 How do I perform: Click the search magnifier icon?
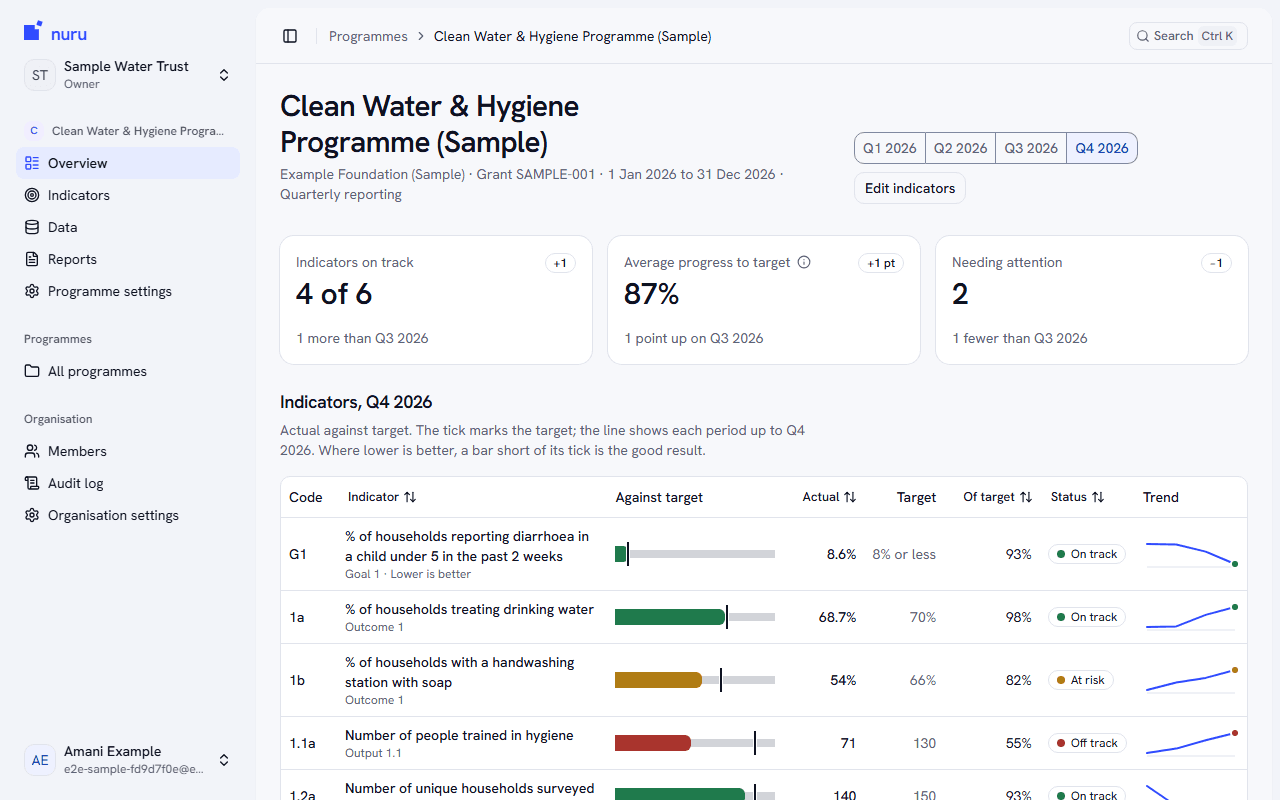[x=1143, y=36]
